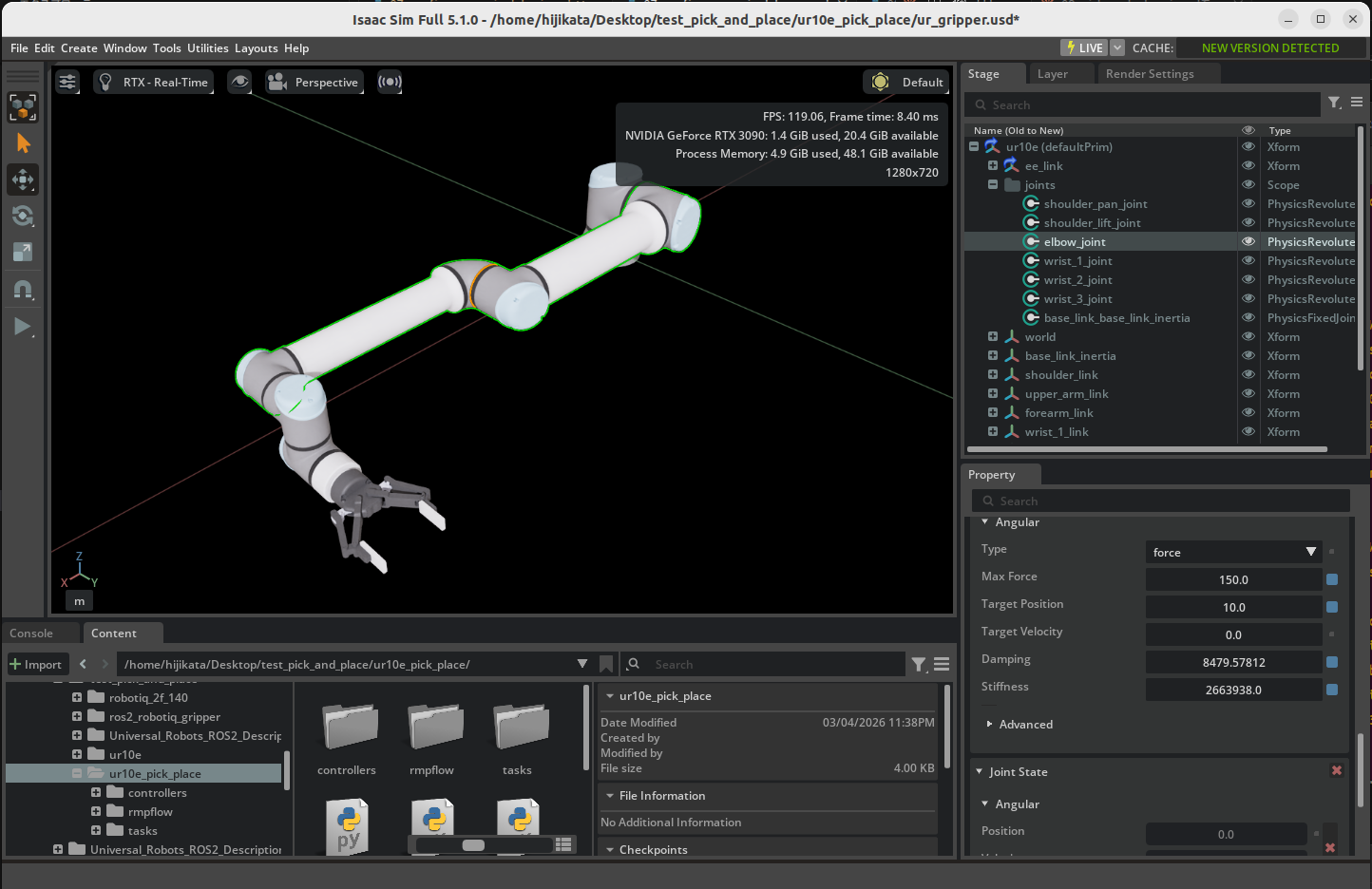Viewport: 1372px width, 889px height.
Task: Open the Stage filter funnel icon
Action: point(1334,103)
